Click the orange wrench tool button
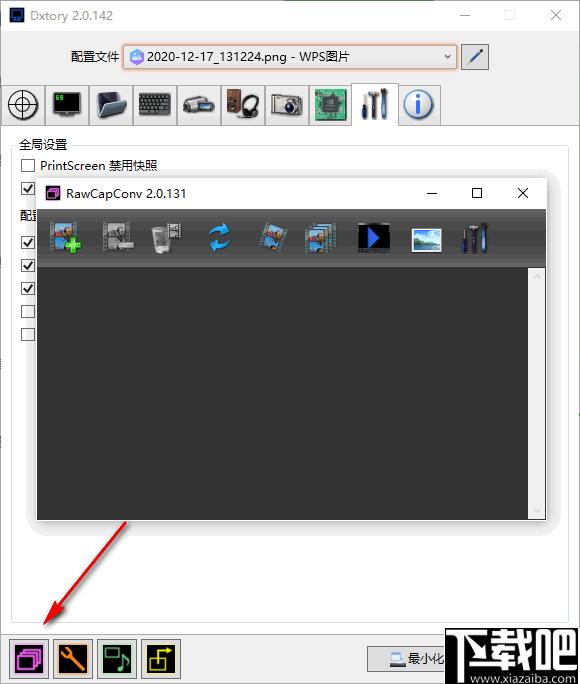580x684 pixels. (73, 659)
